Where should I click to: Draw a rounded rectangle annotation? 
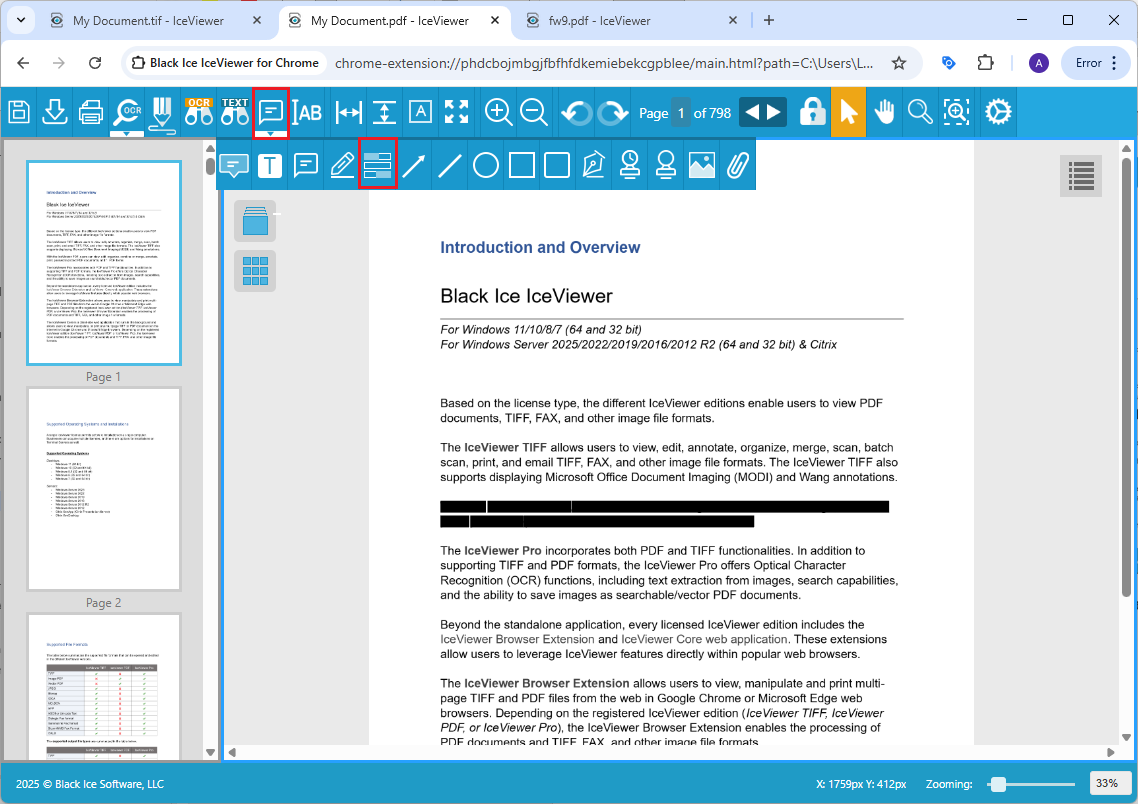pos(557,165)
